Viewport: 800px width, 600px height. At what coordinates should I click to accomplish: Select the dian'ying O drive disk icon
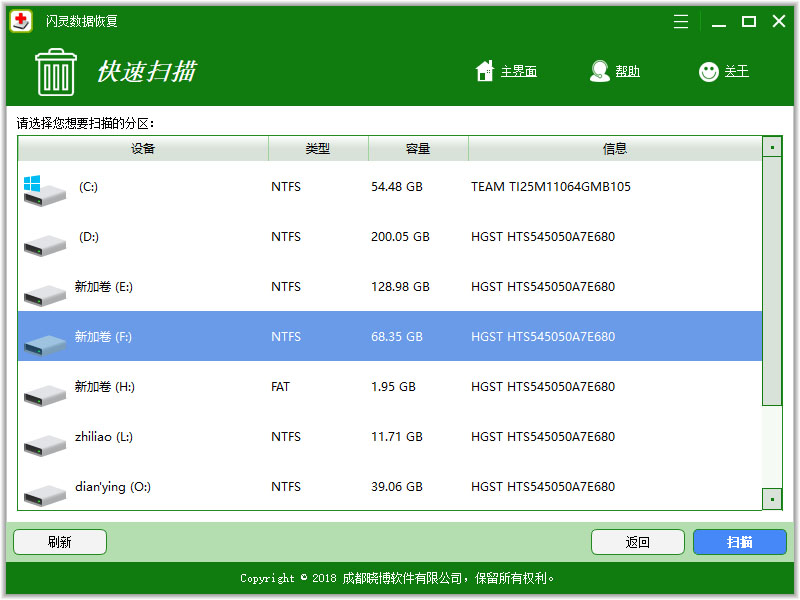tap(45, 495)
